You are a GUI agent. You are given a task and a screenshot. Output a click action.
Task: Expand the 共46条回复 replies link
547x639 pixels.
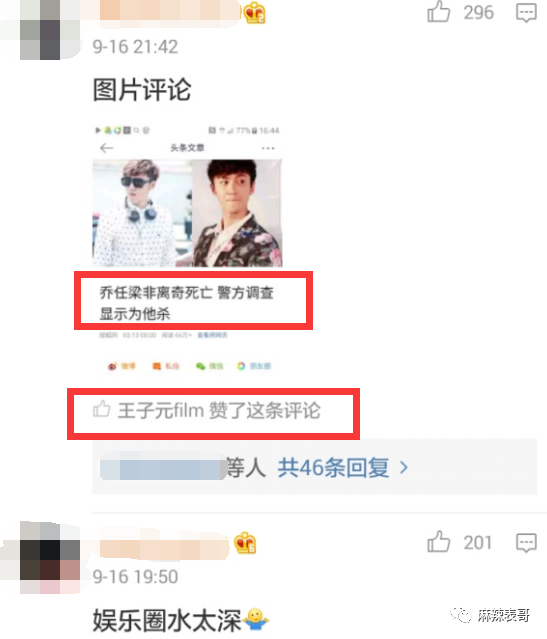pyautogui.click(x=333, y=467)
